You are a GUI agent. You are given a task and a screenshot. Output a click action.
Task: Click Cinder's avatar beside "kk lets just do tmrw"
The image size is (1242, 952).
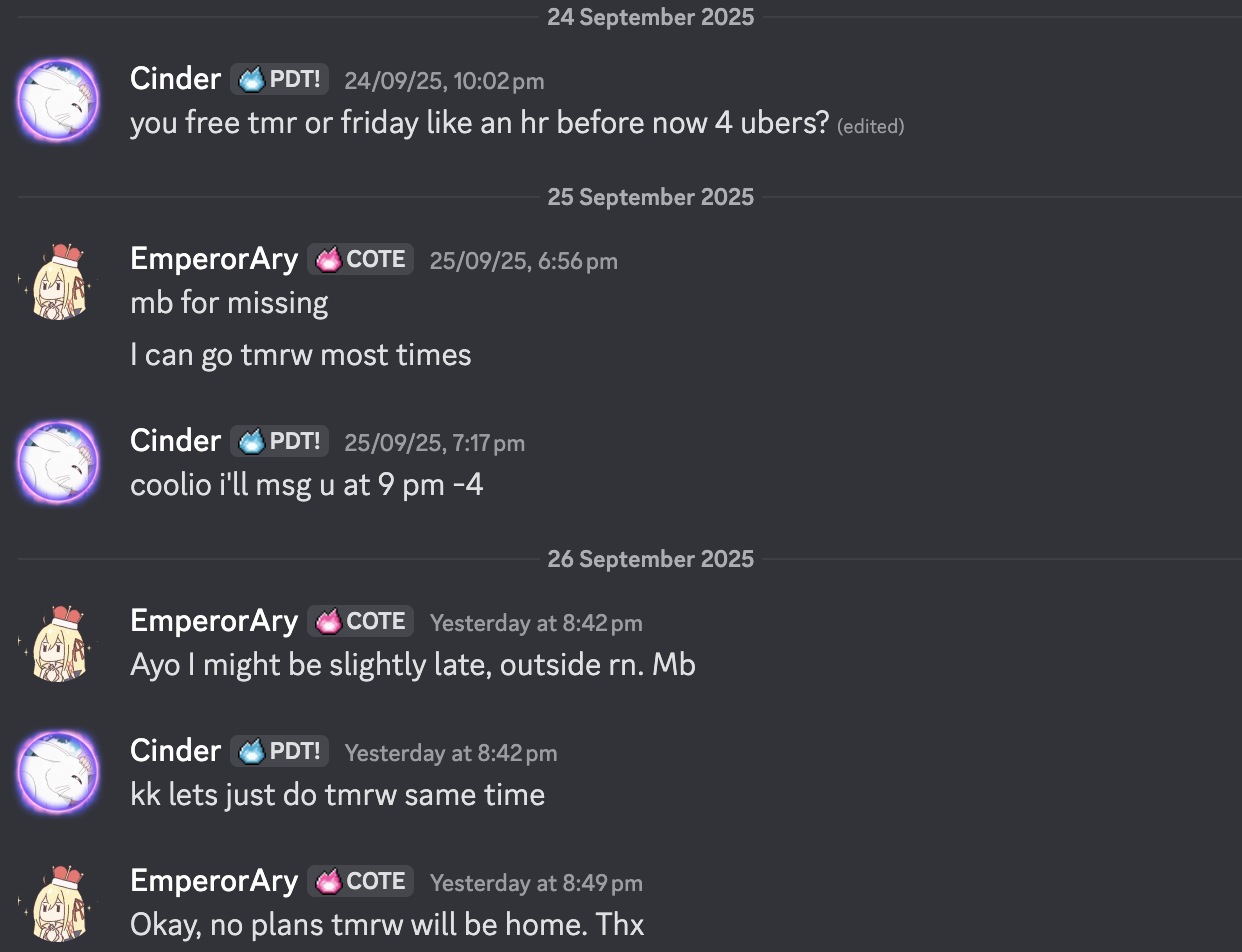tap(58, 772)
